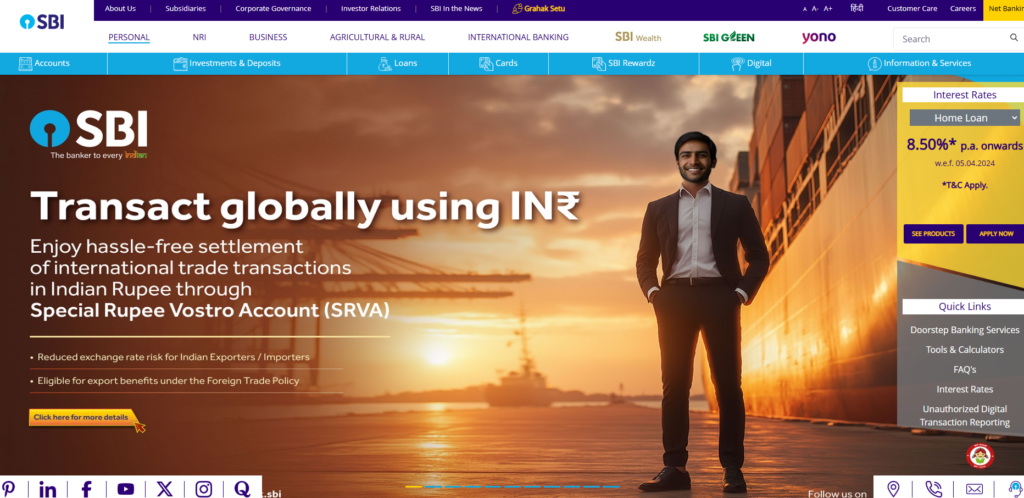
Task: Open FAQ's quick link
Action: point(965,369)
